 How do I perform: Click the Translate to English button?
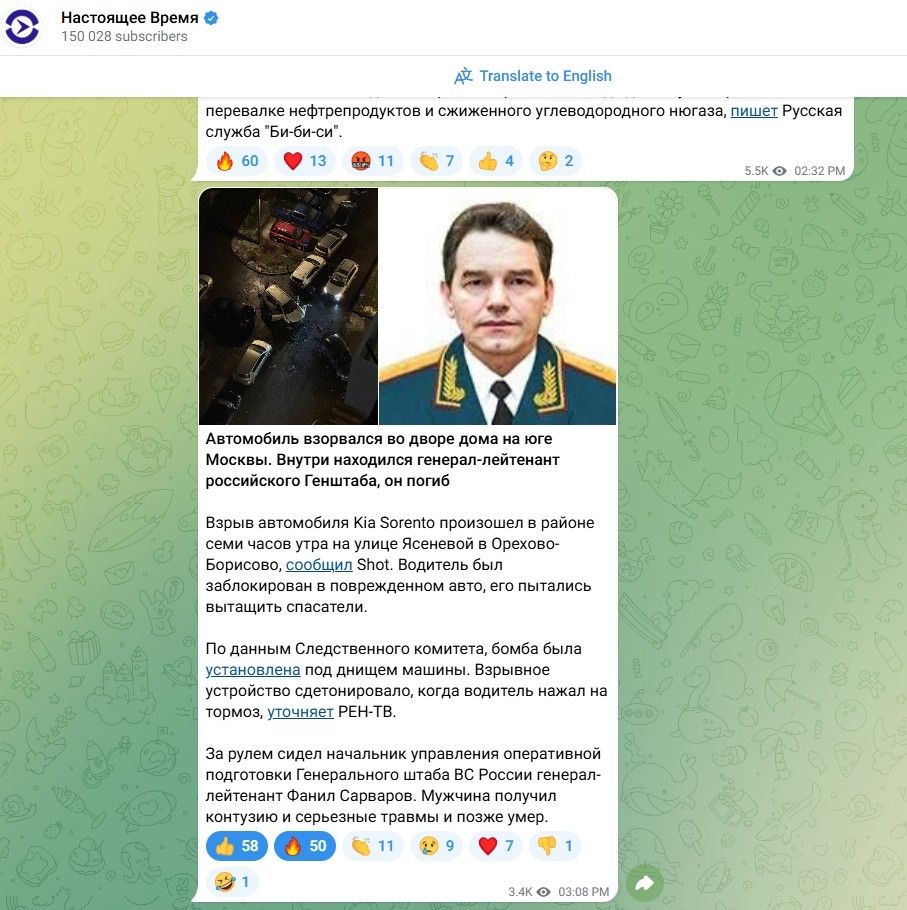533,76
